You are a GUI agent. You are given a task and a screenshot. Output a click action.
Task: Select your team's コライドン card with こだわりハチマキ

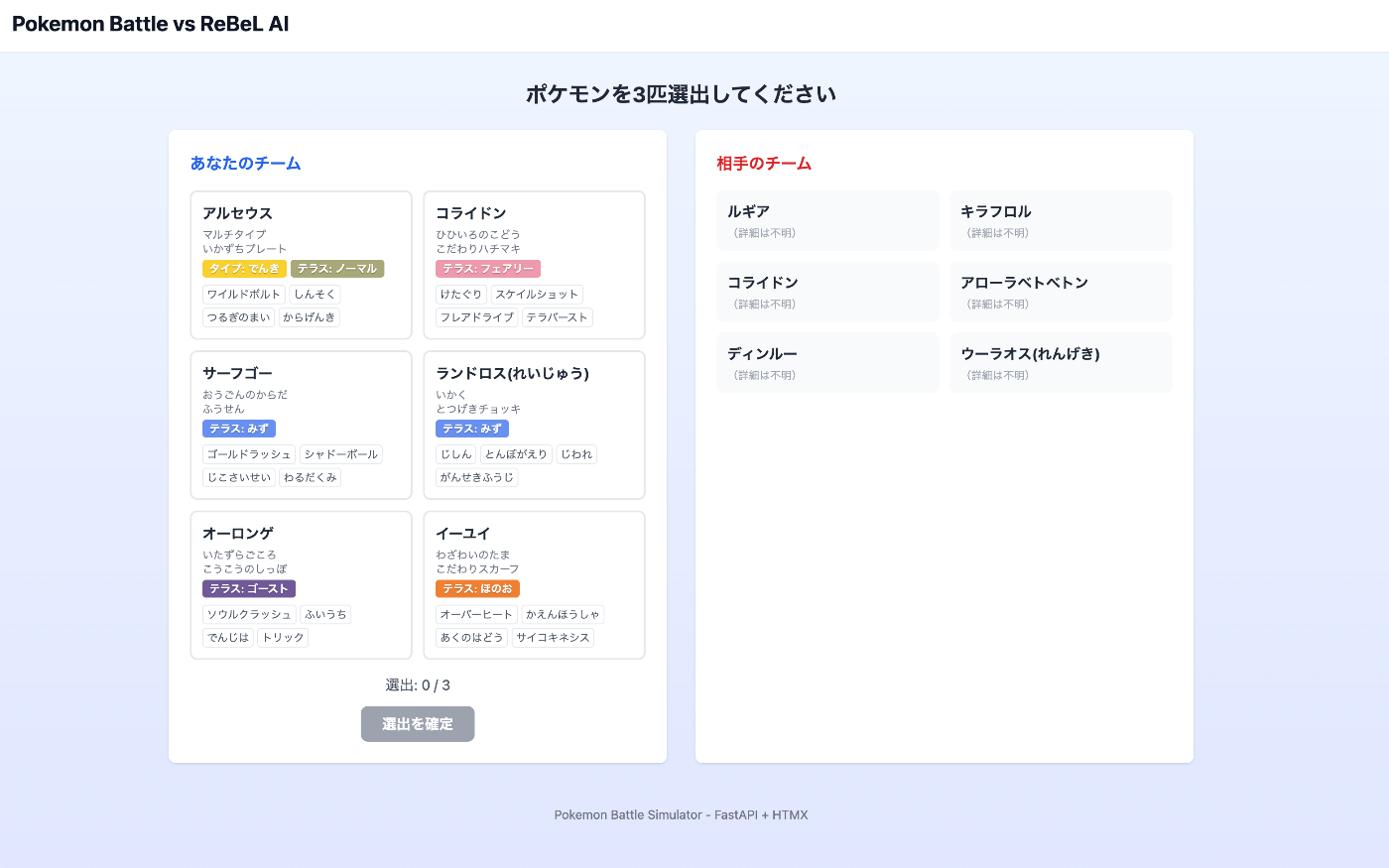pyautogui.click(x=534, y=265)
